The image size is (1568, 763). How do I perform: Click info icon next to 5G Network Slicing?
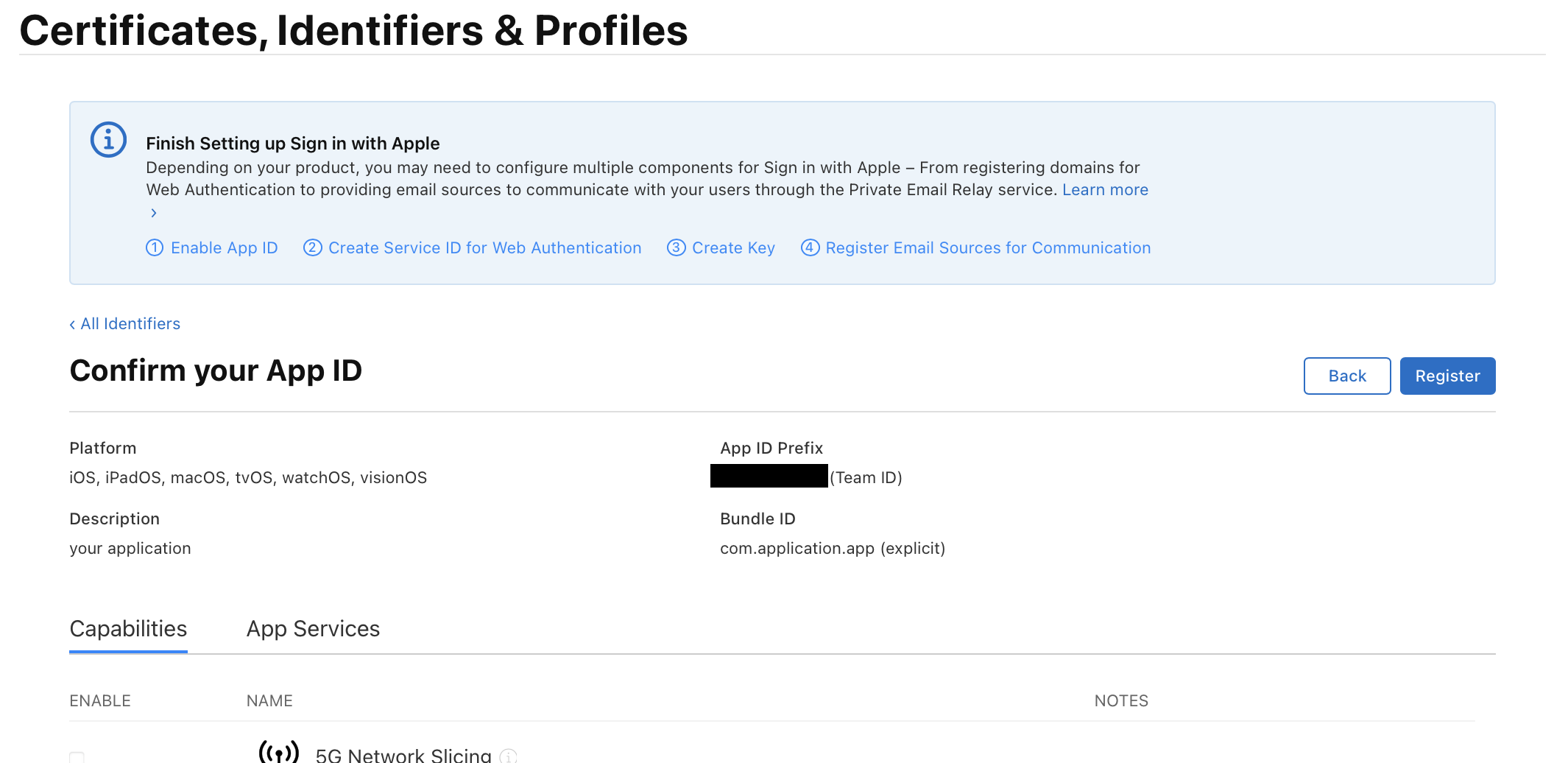pos(508,756)
